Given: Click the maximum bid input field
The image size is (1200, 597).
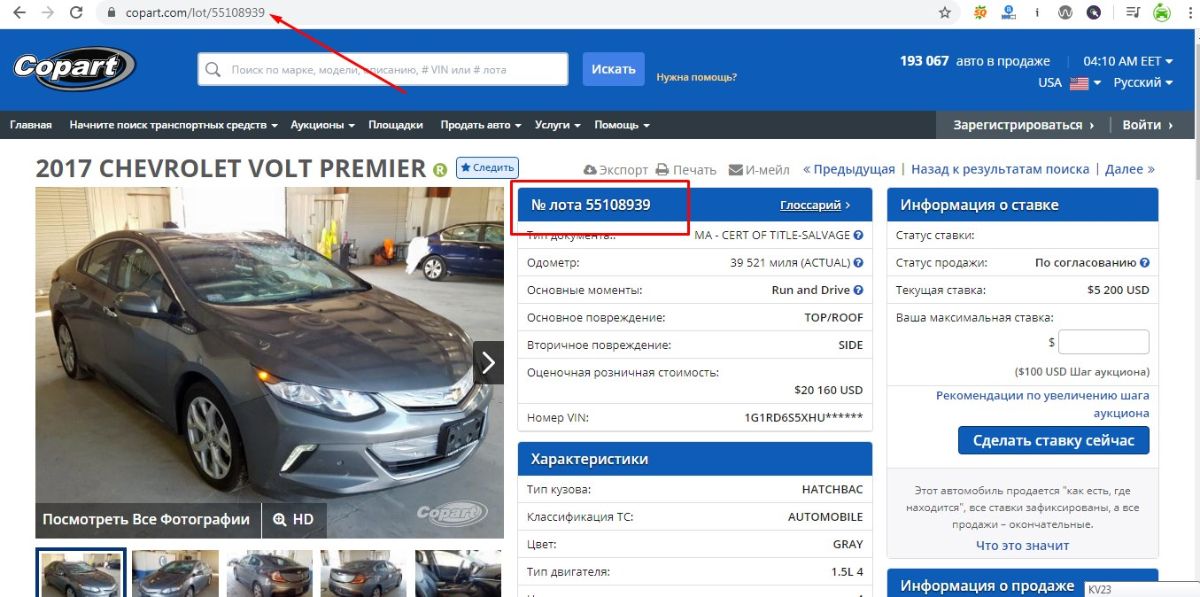Looking at the screenshot, I should 1103,342.
